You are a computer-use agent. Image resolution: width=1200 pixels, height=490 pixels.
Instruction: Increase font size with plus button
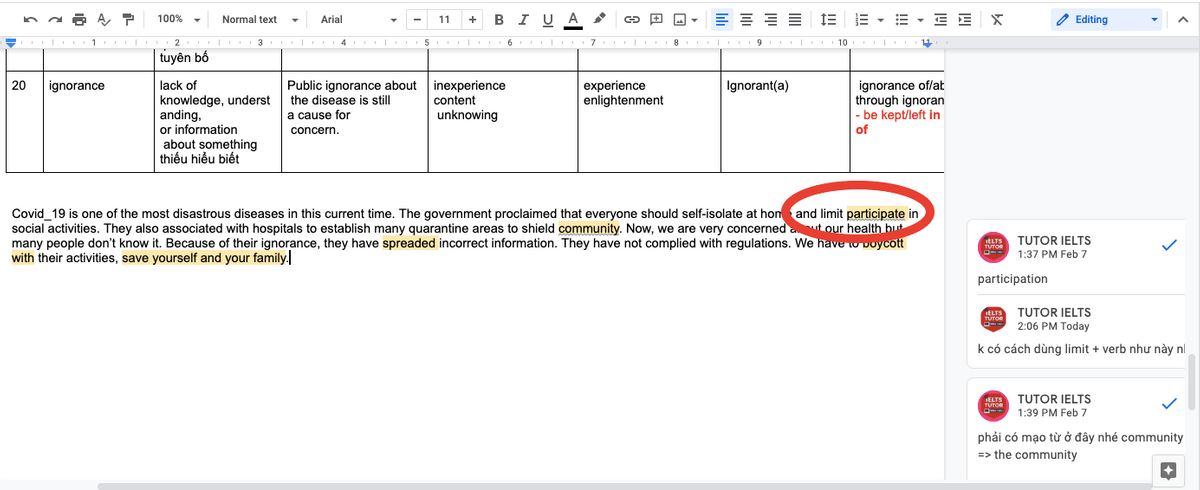click(472, 19)
